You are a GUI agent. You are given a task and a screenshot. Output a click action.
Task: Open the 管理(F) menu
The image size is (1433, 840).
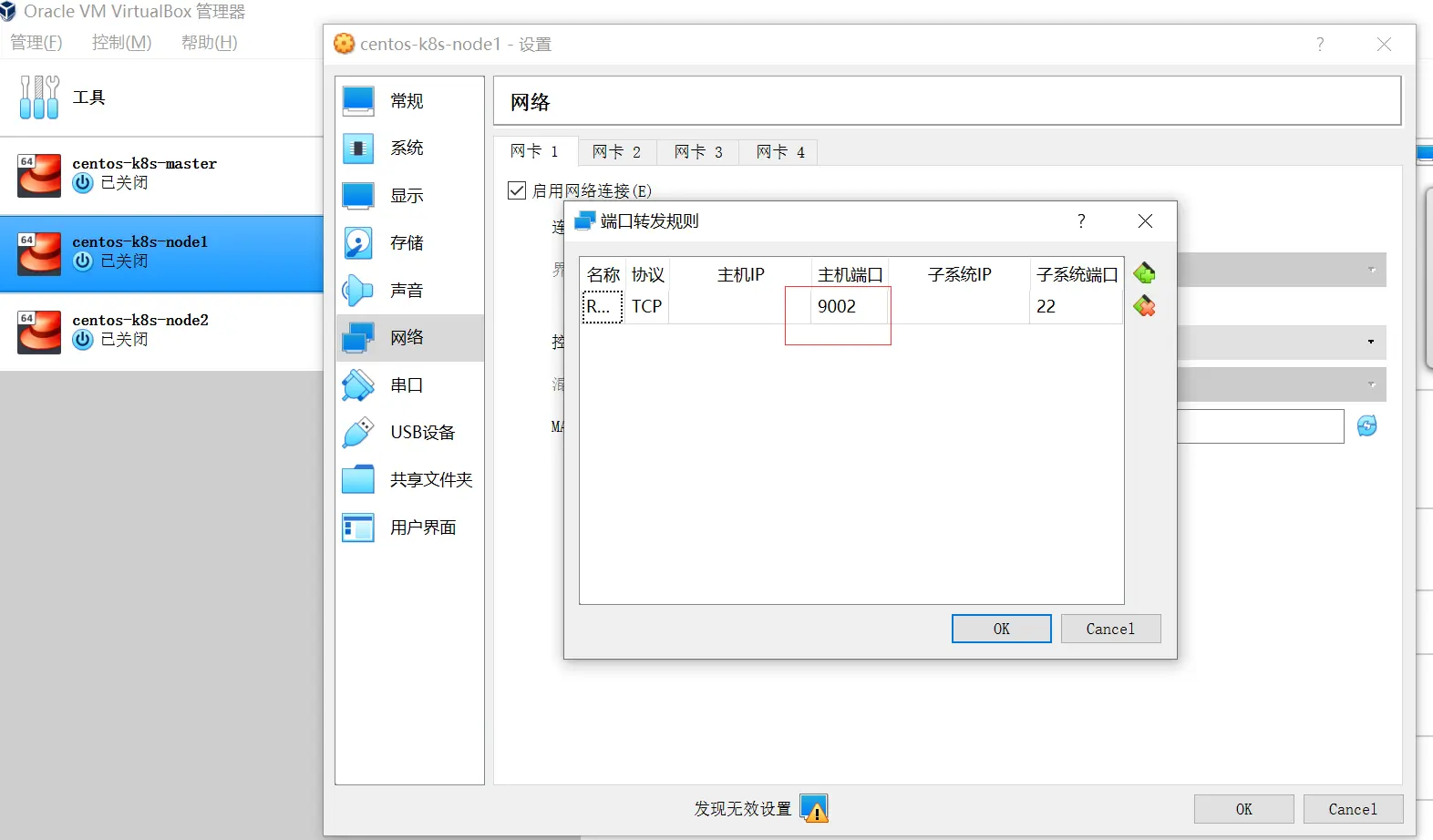pyautogui.click(x=36, y=43)
